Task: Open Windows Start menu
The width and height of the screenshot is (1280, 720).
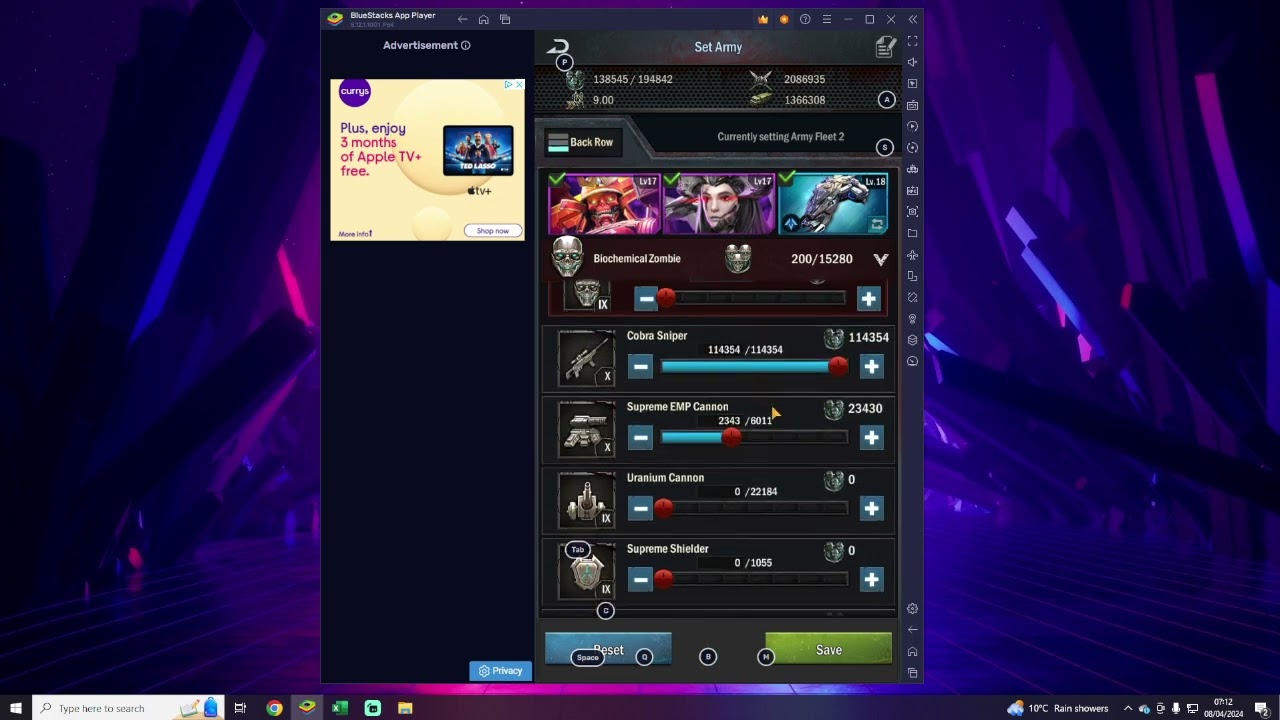Action: (16, 708)
